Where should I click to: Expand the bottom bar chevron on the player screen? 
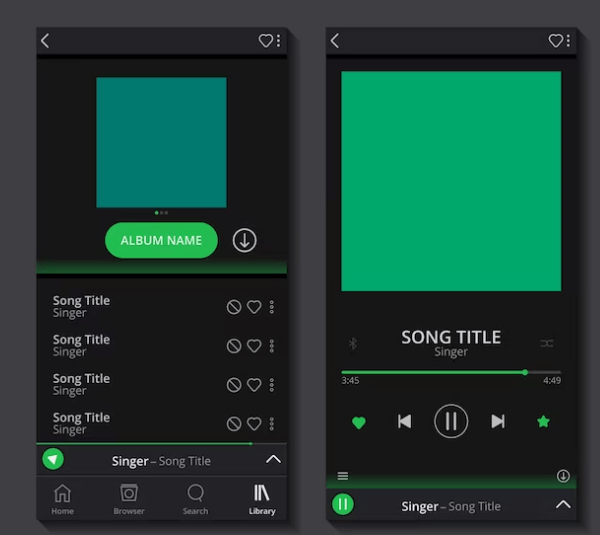(563, 505)
